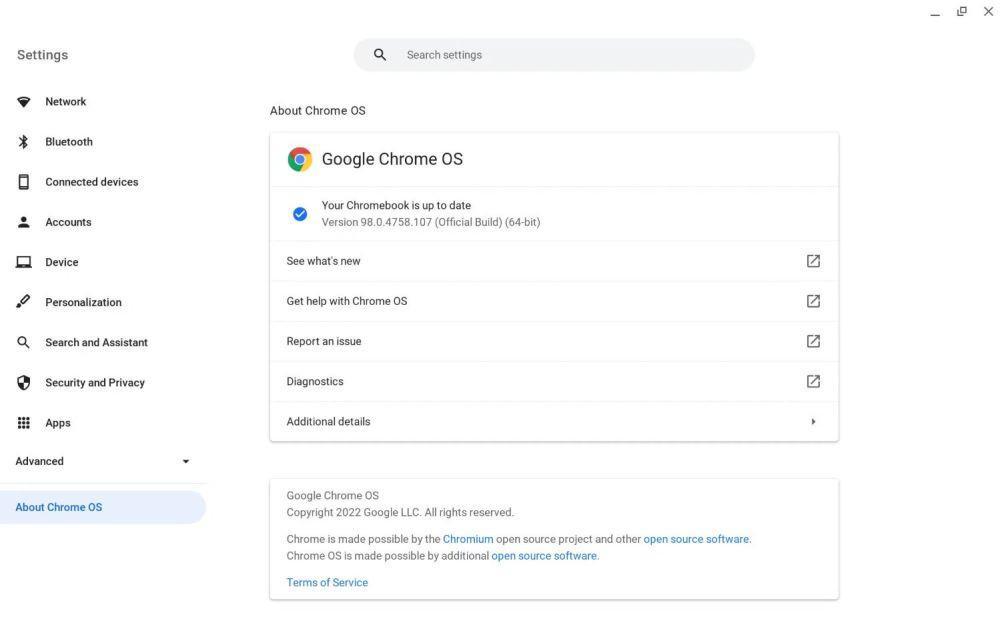
Task: Open the Terms of Service link
Action: (327, 582)
